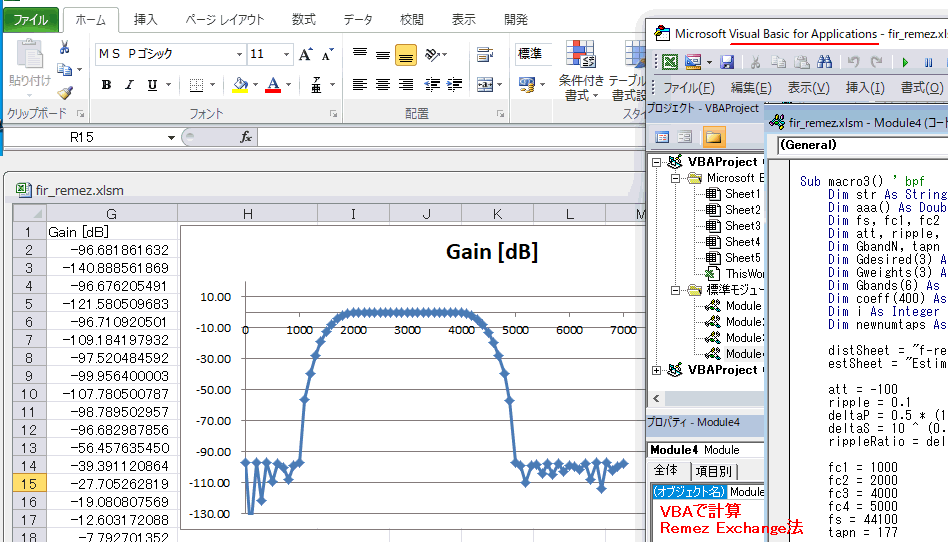Toggle top vertical align

coord(360,54)
